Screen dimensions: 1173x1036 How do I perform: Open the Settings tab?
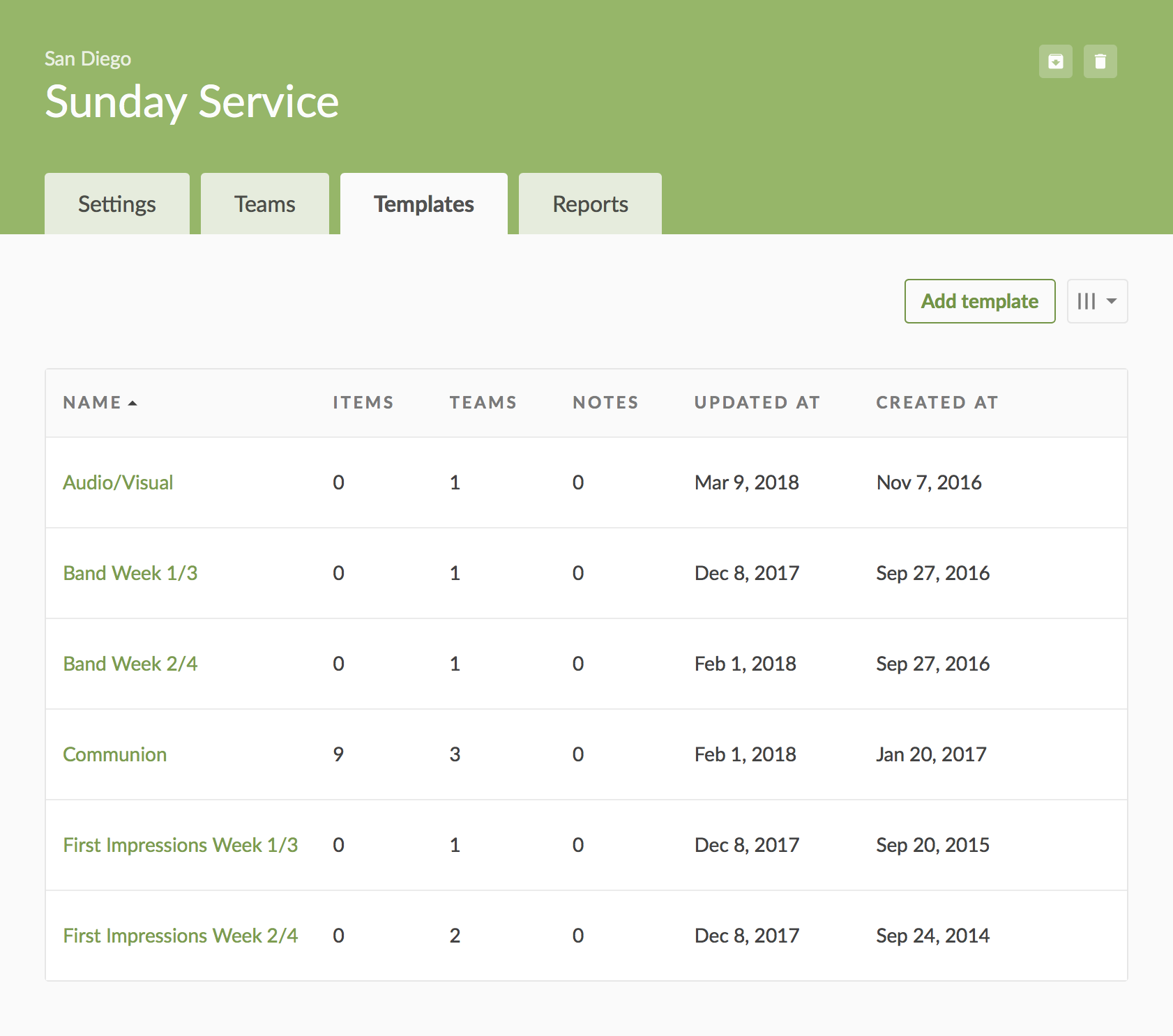[x=117, y=204]
